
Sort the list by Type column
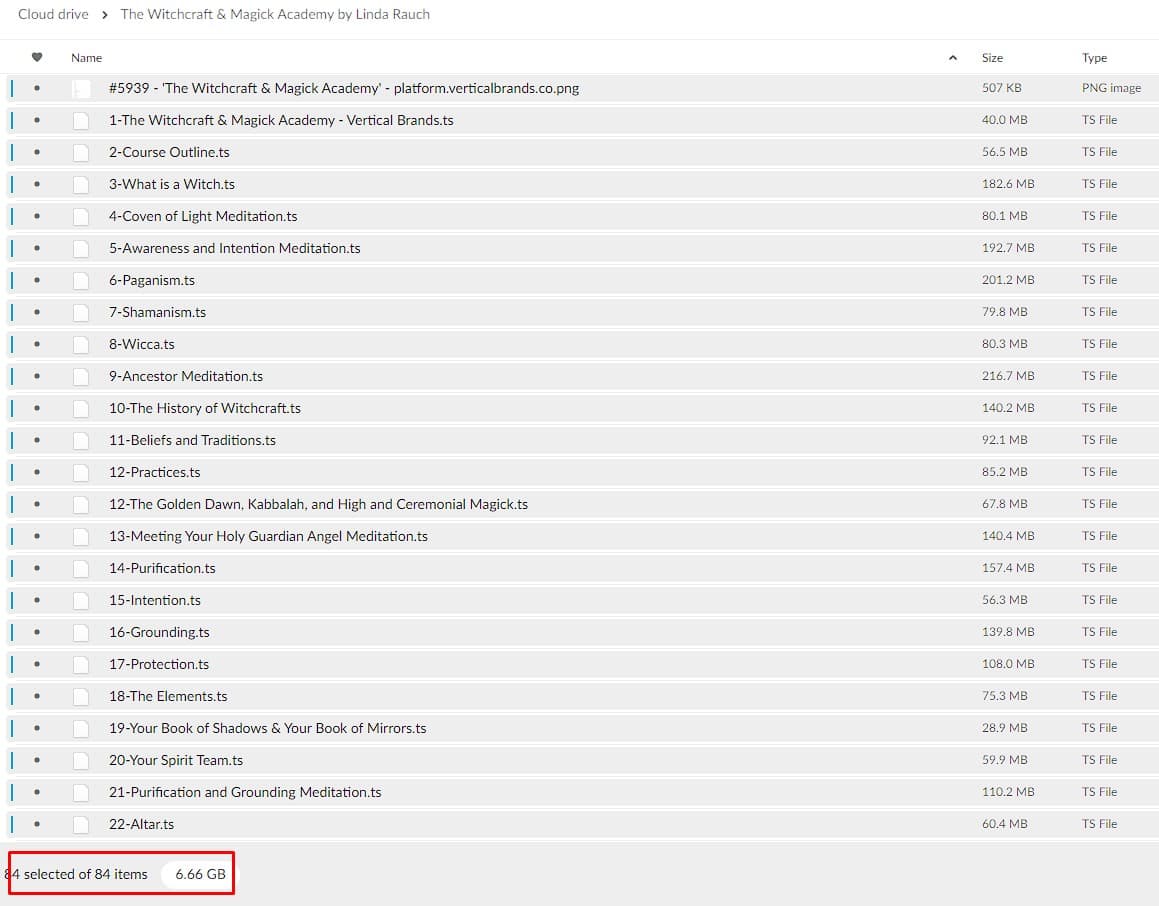click(x=1094, y=58)
